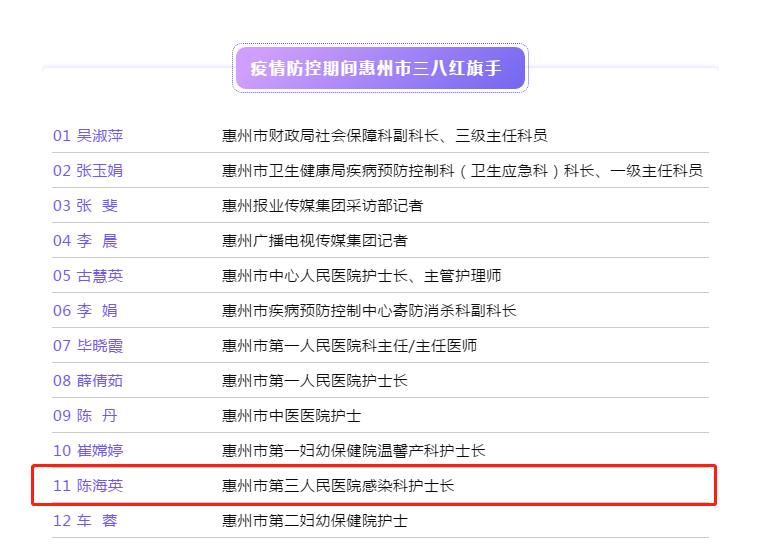Click 惠州市疾病预防控制中心寄防消杀科副科长 text
Screen dimensions: 777x549
(x=369, y=311)
